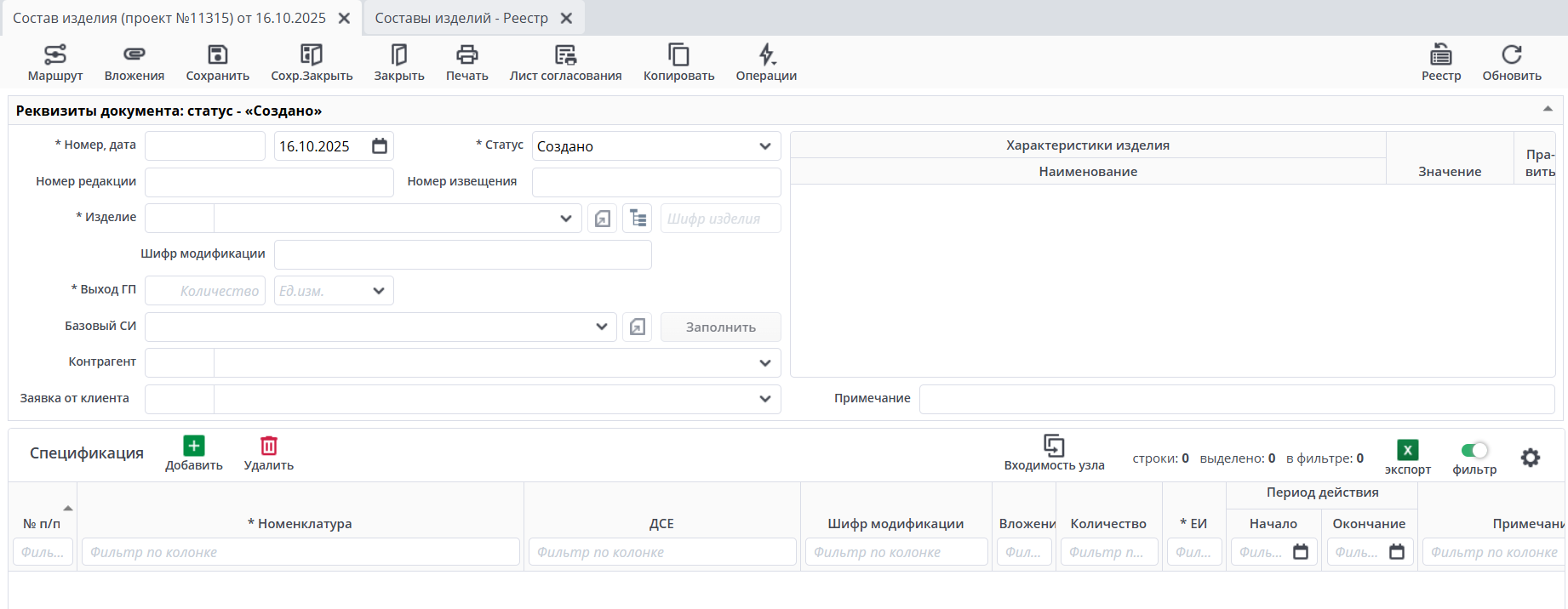Toggle the фильтр switch off
This screenshot has height=609, width=1568.
1474,450
